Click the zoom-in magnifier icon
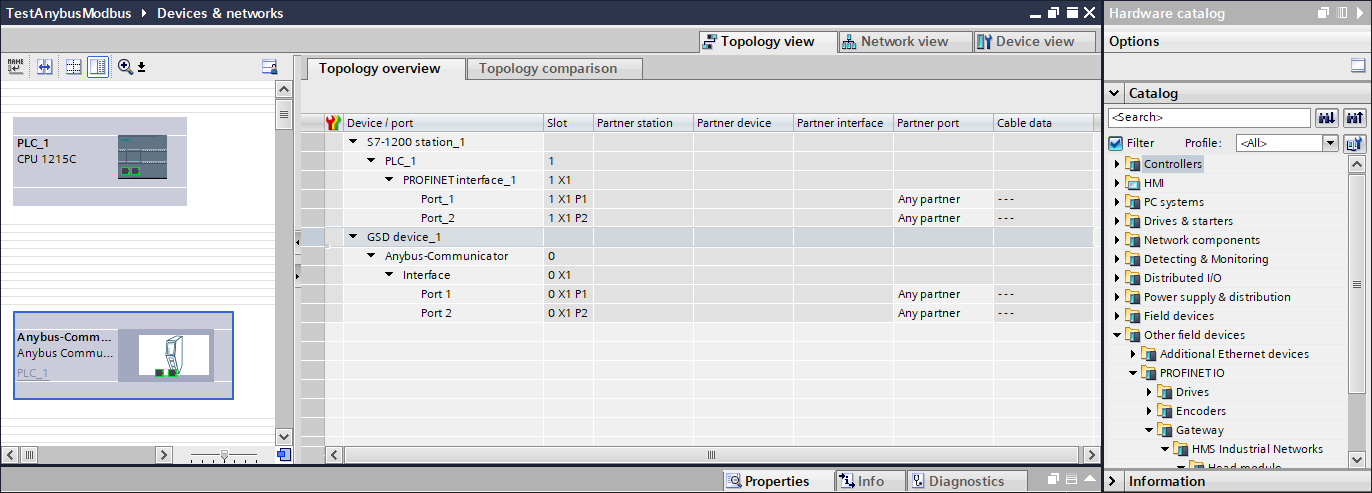 tap(125, 67)
